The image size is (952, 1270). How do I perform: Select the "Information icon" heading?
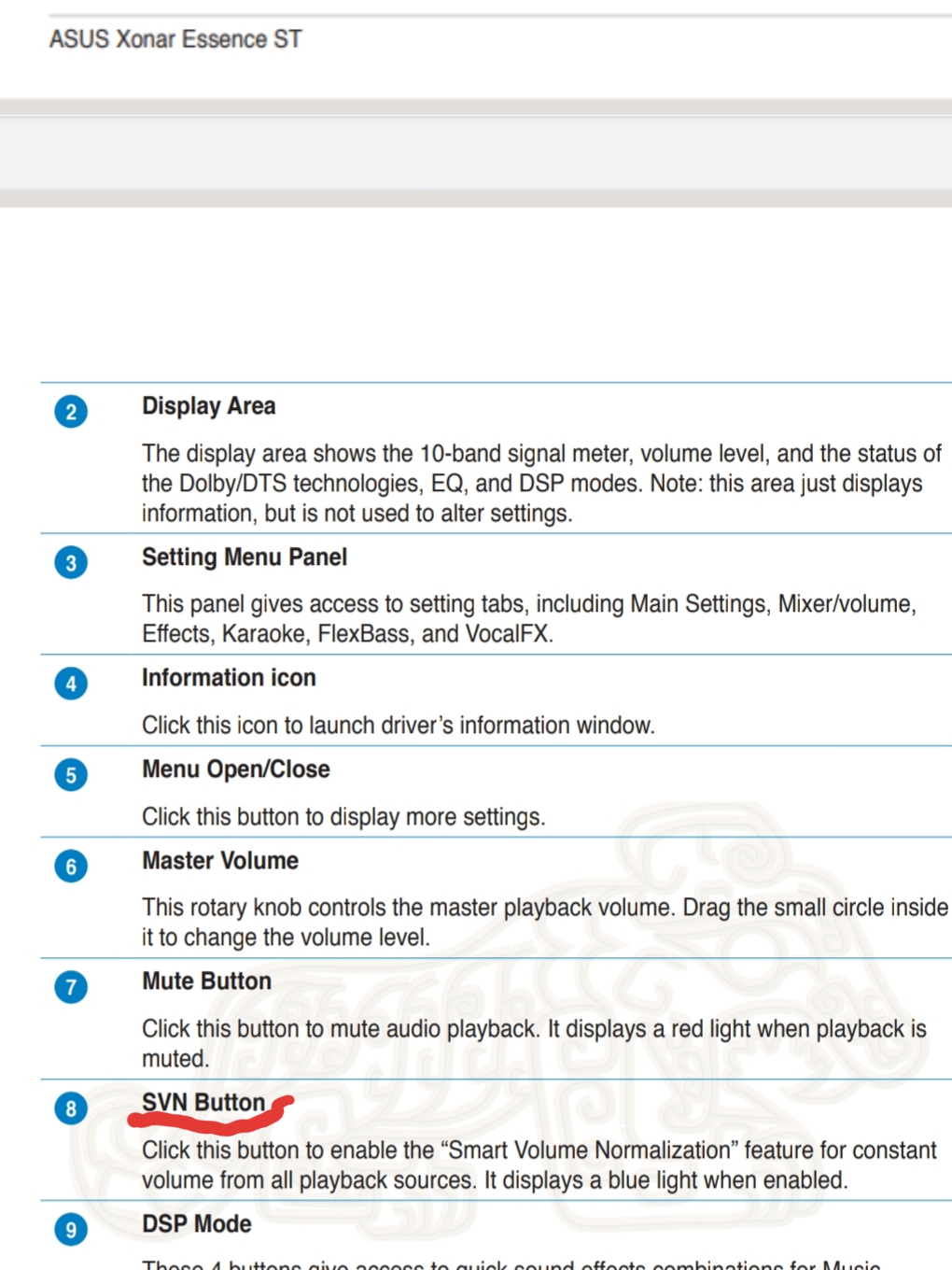coord(229,678)
